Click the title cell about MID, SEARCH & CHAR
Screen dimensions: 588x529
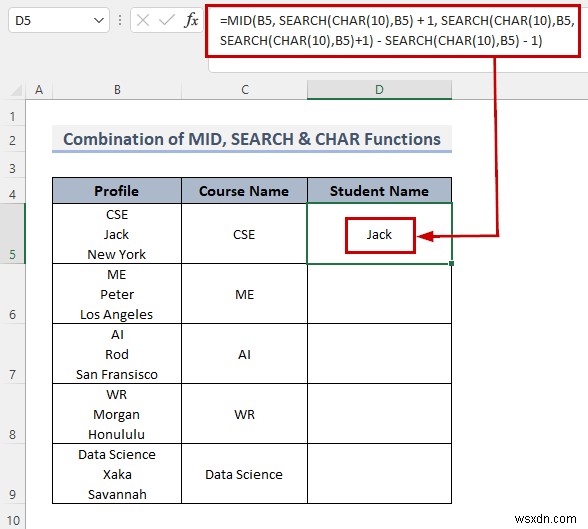pyautogui.click(x=252, y=139)
